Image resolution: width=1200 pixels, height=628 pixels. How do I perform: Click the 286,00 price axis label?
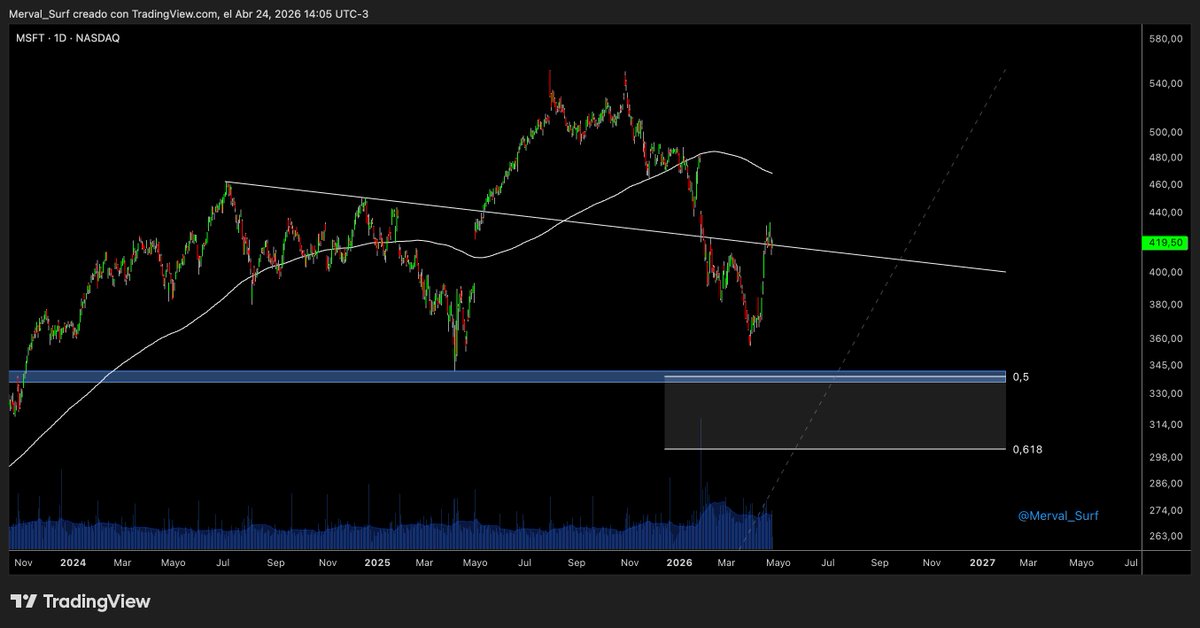coord(1166,483)
